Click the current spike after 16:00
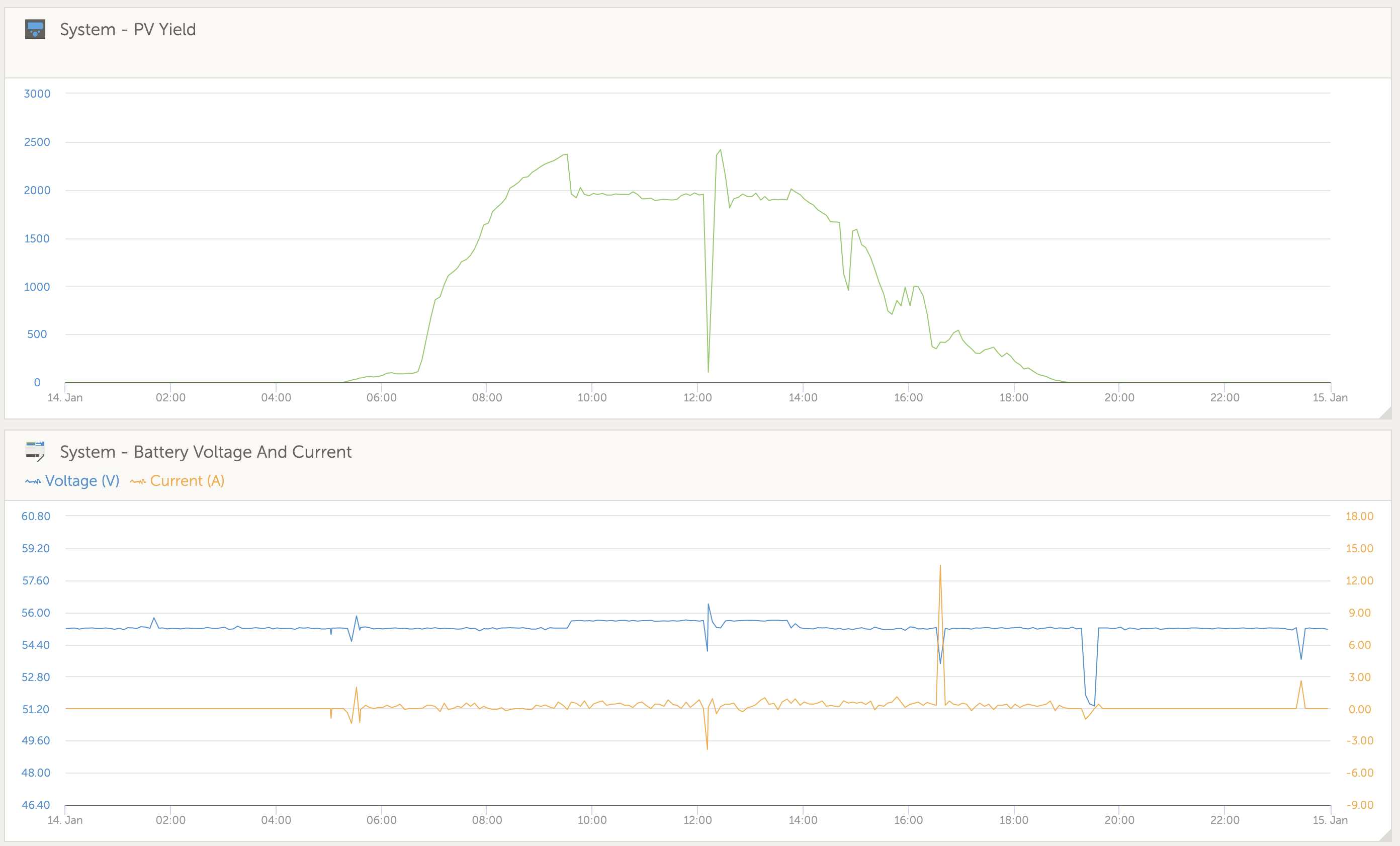The height and width of the screenshot is (846, 1400). (x=940, y=566)
